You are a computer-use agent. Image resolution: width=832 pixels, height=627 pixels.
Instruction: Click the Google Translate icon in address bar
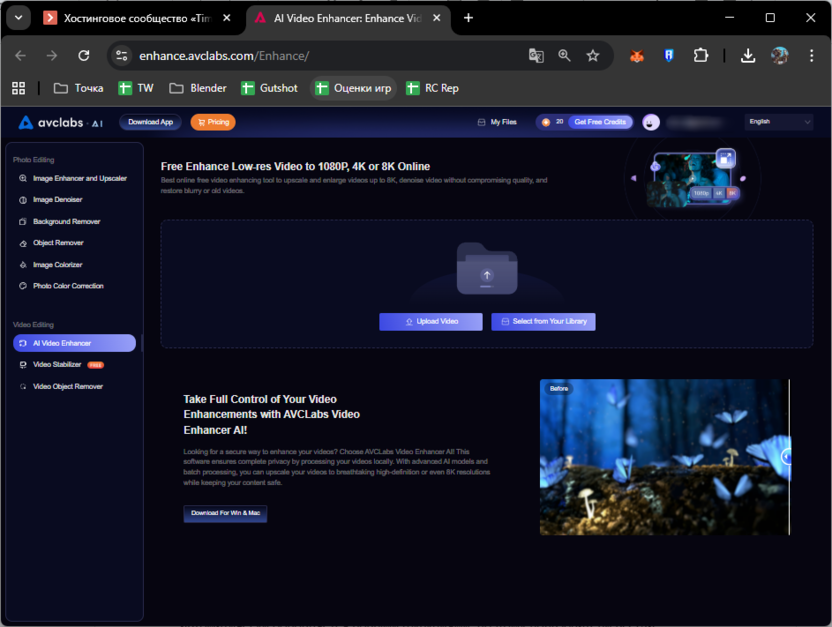point(536,56)
